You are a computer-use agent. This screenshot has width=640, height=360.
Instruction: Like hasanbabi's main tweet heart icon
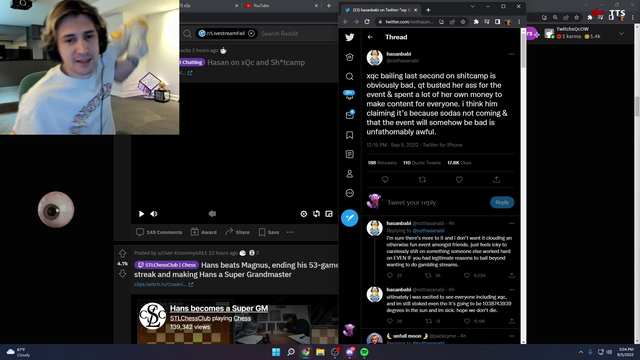459,180
